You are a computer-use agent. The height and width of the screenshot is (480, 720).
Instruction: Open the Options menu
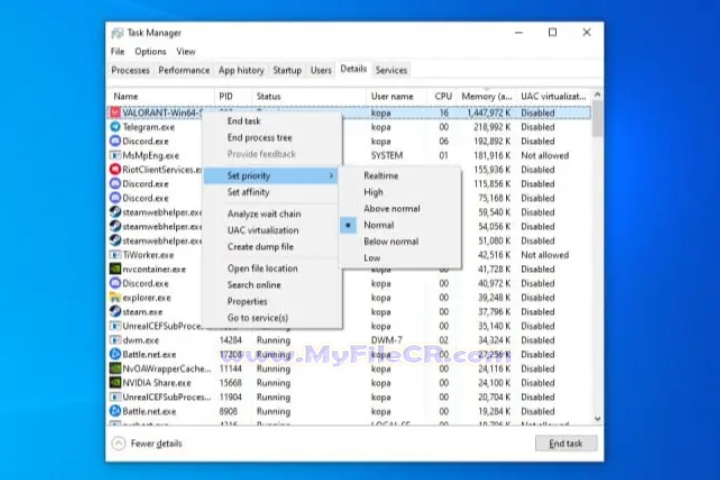[x=150, y=51]
